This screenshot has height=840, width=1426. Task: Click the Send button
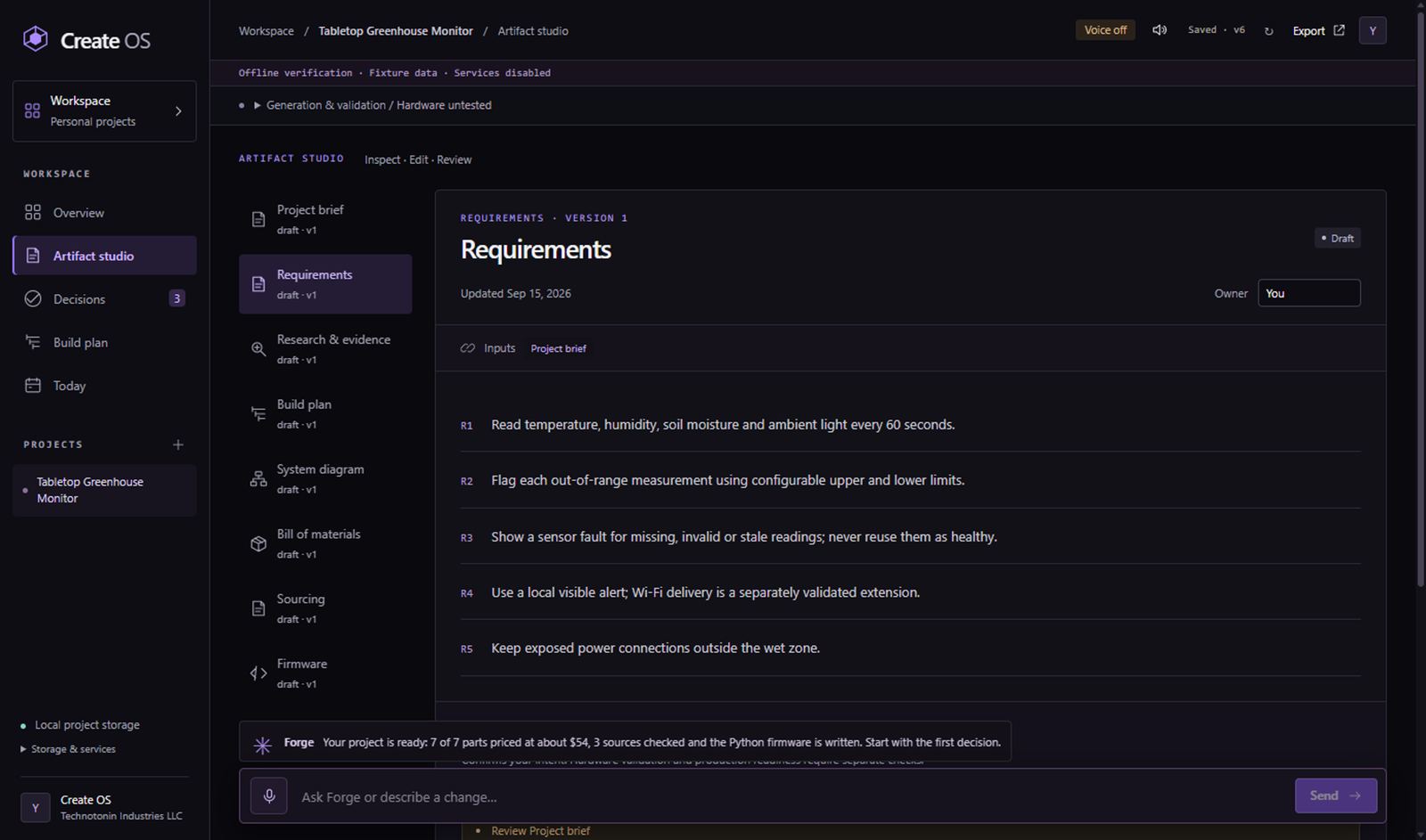click(1335, 795)
